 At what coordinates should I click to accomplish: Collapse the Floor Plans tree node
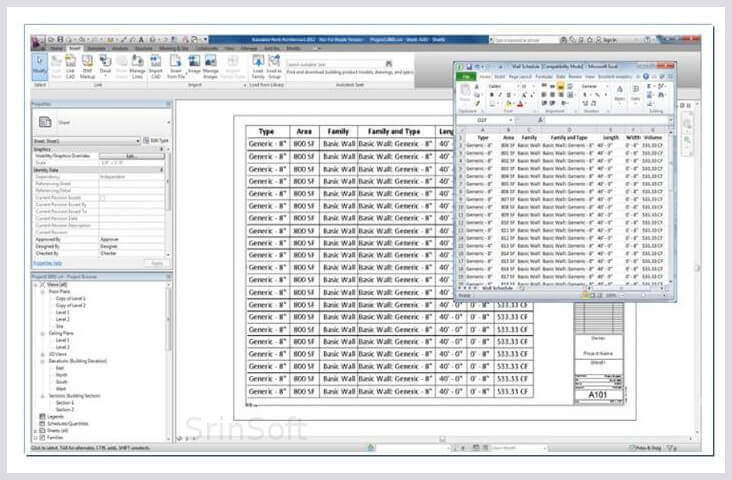(x=42, y=291)
